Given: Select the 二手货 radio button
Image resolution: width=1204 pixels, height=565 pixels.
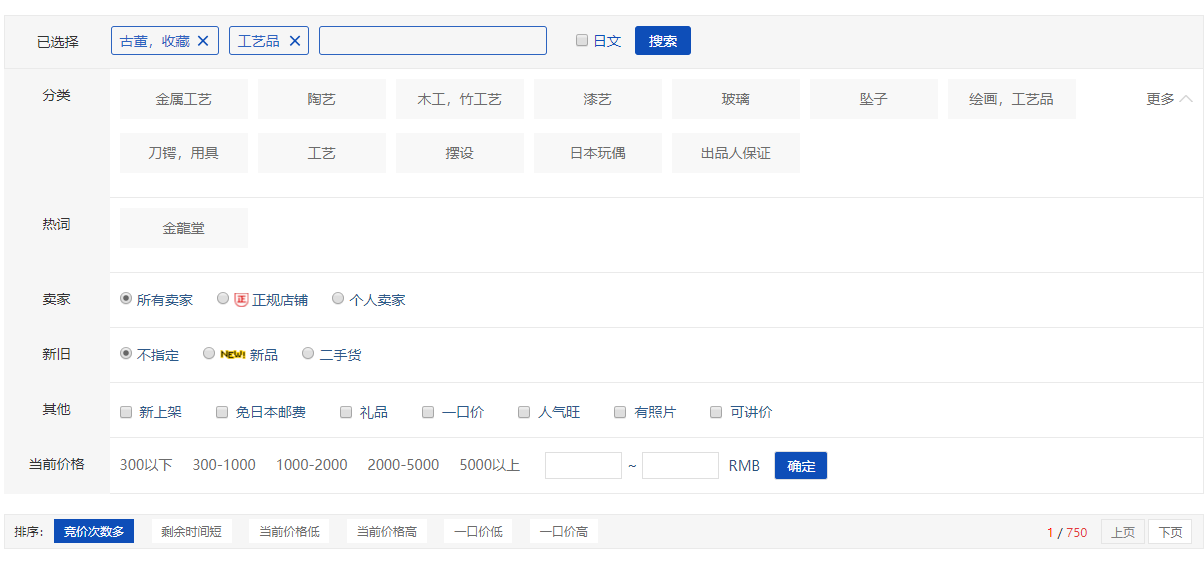Looking at the screenshot, I should 308,353.
